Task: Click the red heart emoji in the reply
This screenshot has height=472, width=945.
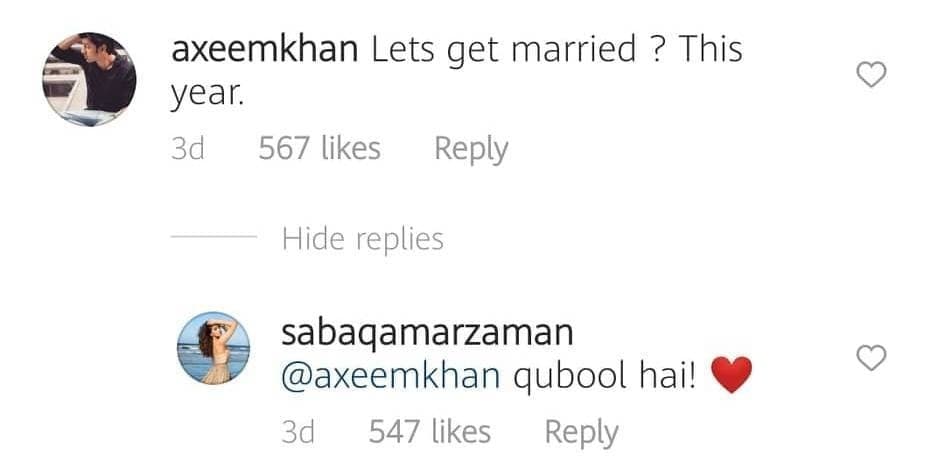Action: click(732, 375)
